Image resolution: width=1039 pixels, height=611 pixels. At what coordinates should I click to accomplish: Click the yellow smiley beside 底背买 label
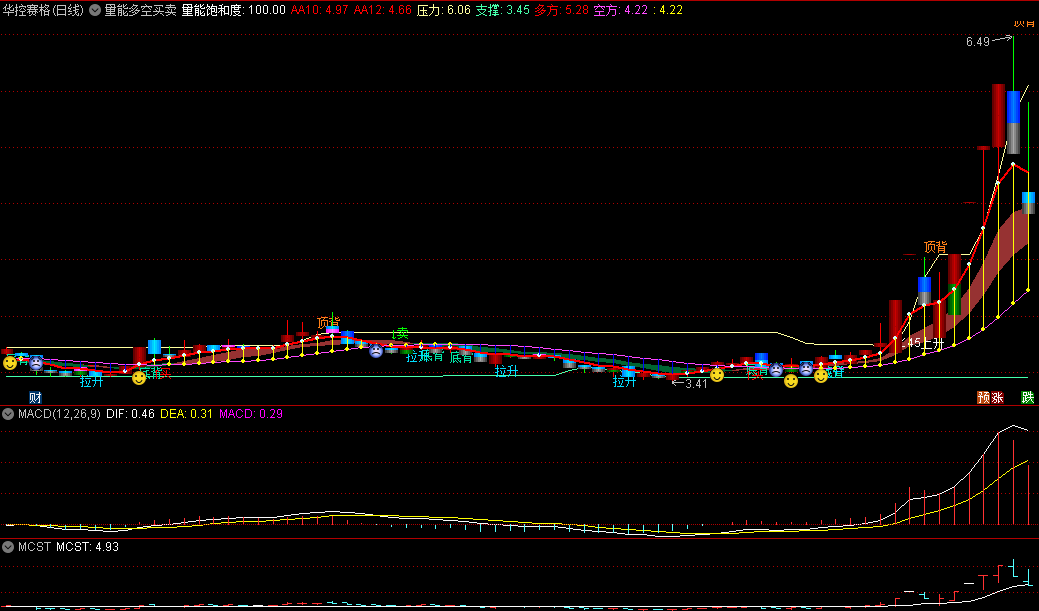click(x=138, y=378)
